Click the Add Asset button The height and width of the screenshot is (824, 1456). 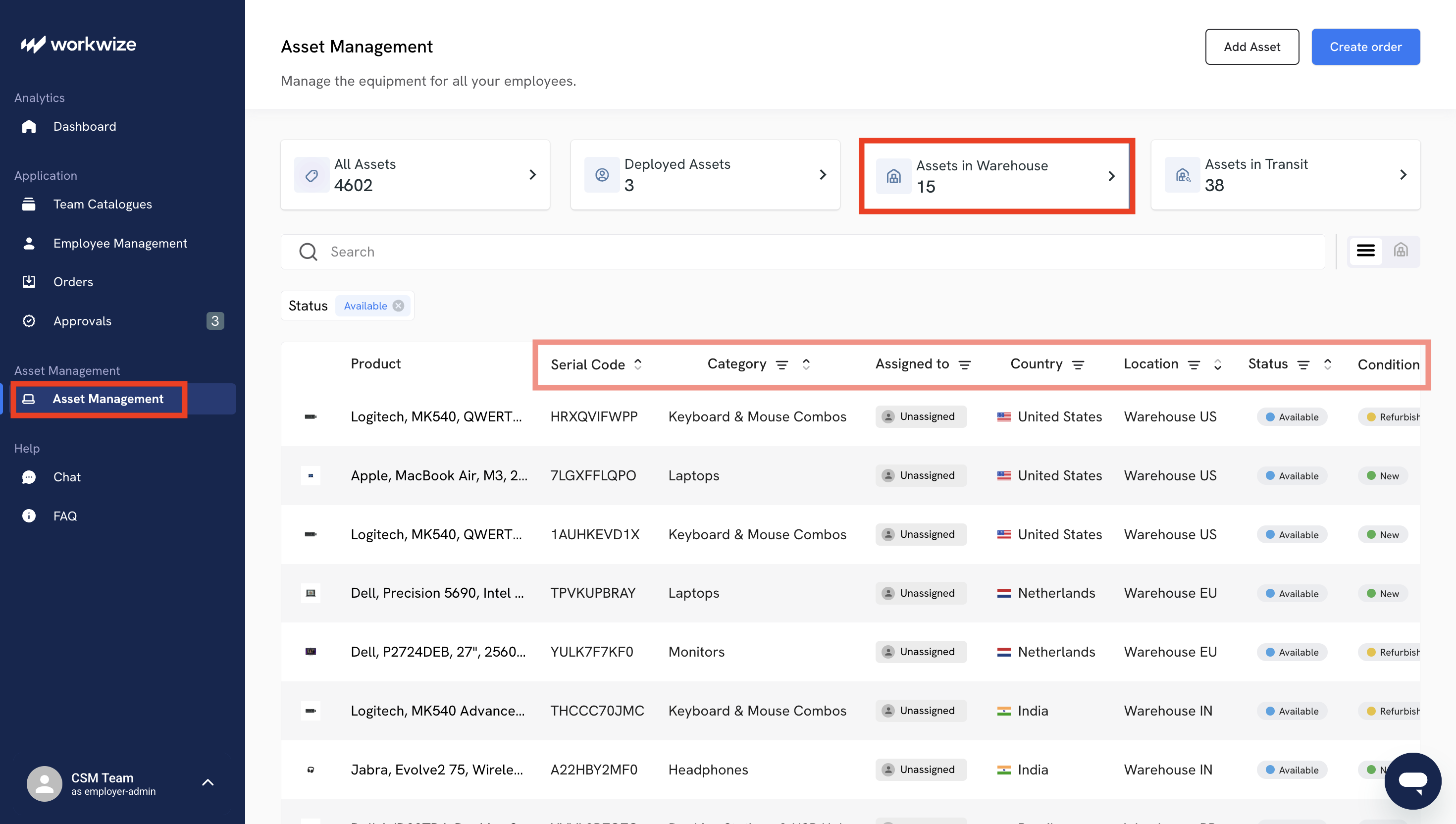[1252, 47]
